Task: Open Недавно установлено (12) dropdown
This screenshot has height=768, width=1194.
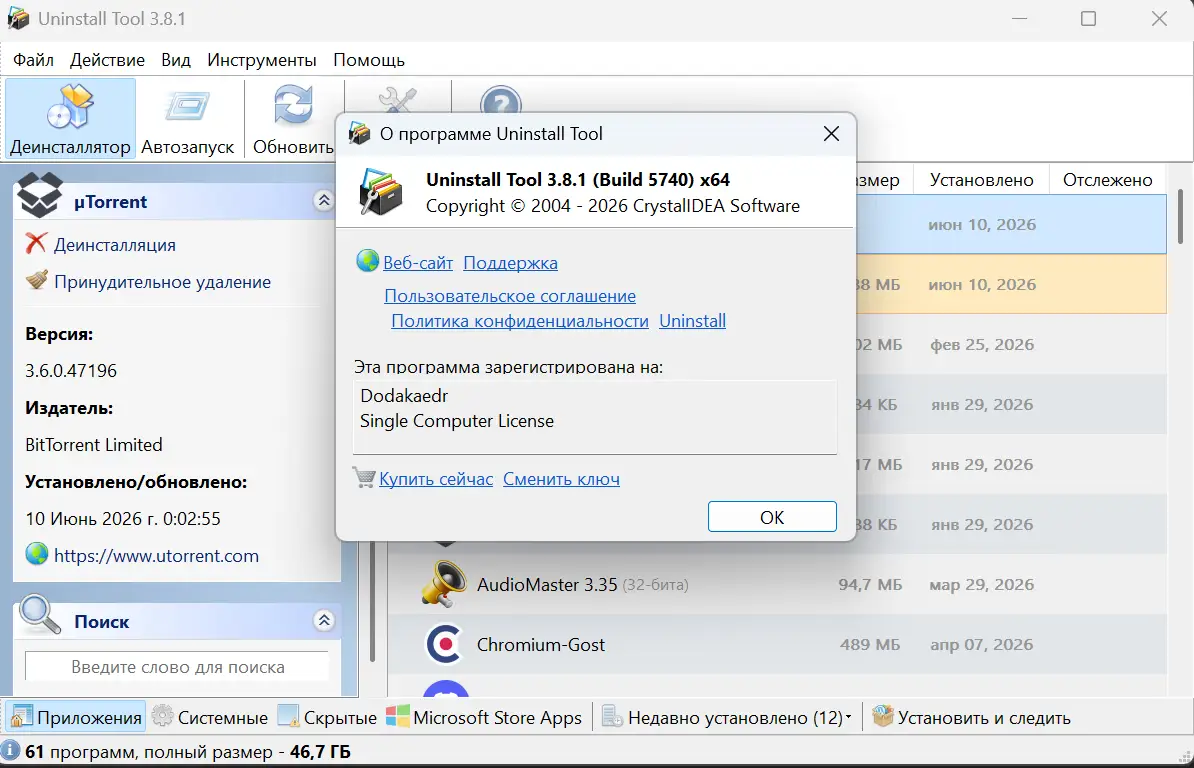Action: point(727,717)
